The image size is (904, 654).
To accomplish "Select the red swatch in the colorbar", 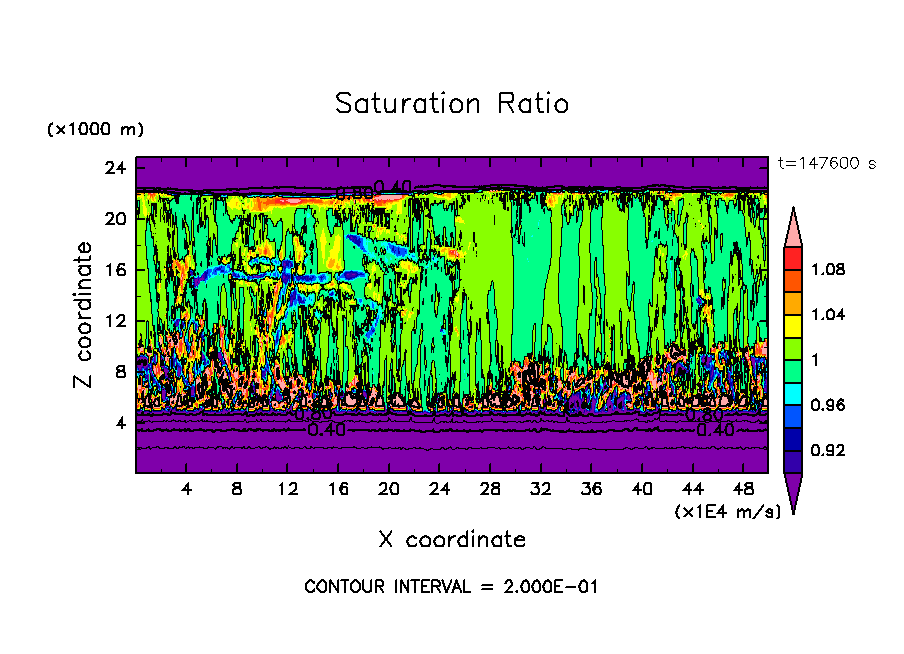I will click(792, 258).
